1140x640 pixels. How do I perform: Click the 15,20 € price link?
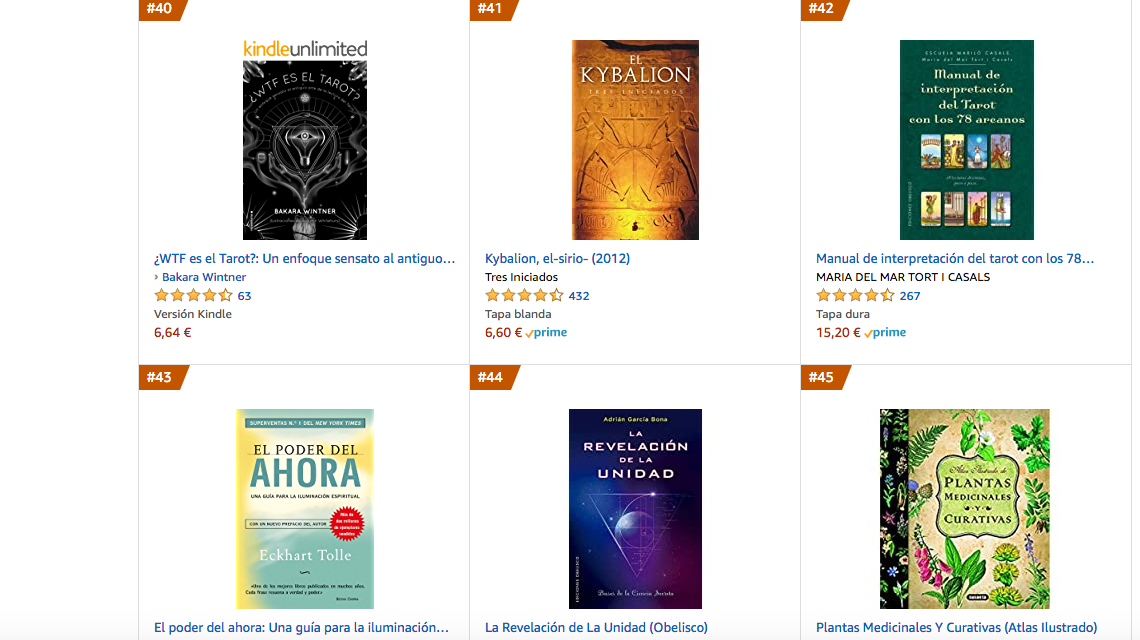838,332
